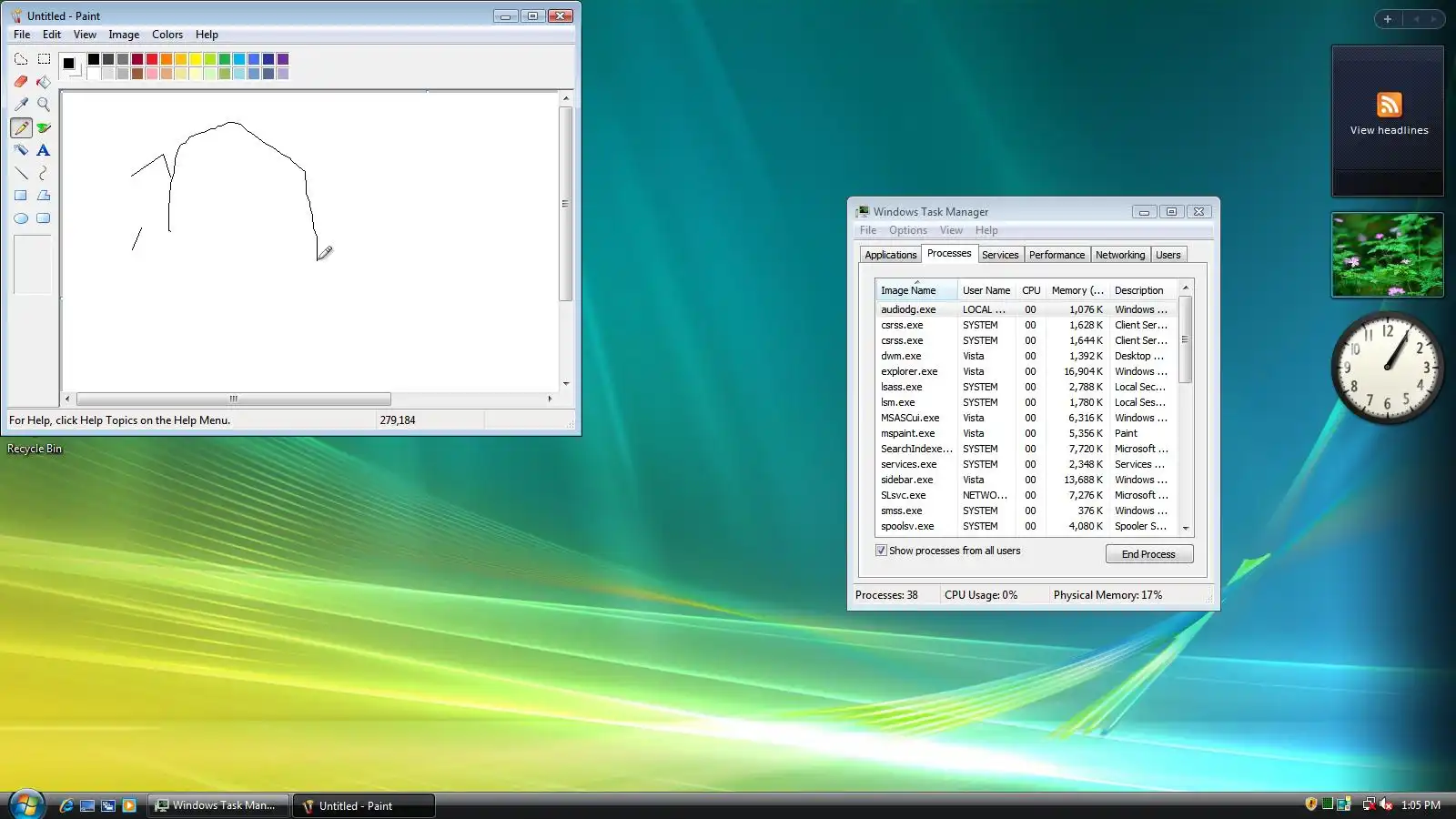Viewport: 1456px width, 819px height.
Task: Click the muted volume tray icon
Action: (x=1386, y=804)
